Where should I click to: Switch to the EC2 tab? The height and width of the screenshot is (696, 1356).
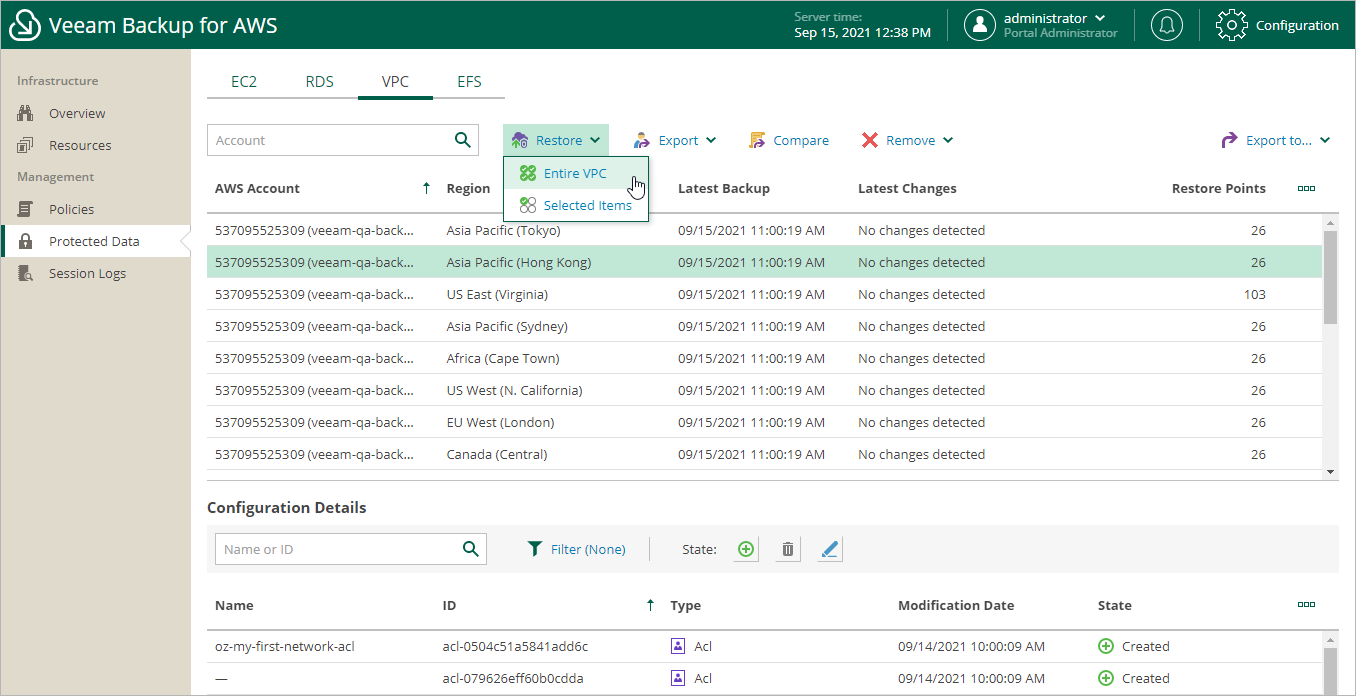click(244, 82)
